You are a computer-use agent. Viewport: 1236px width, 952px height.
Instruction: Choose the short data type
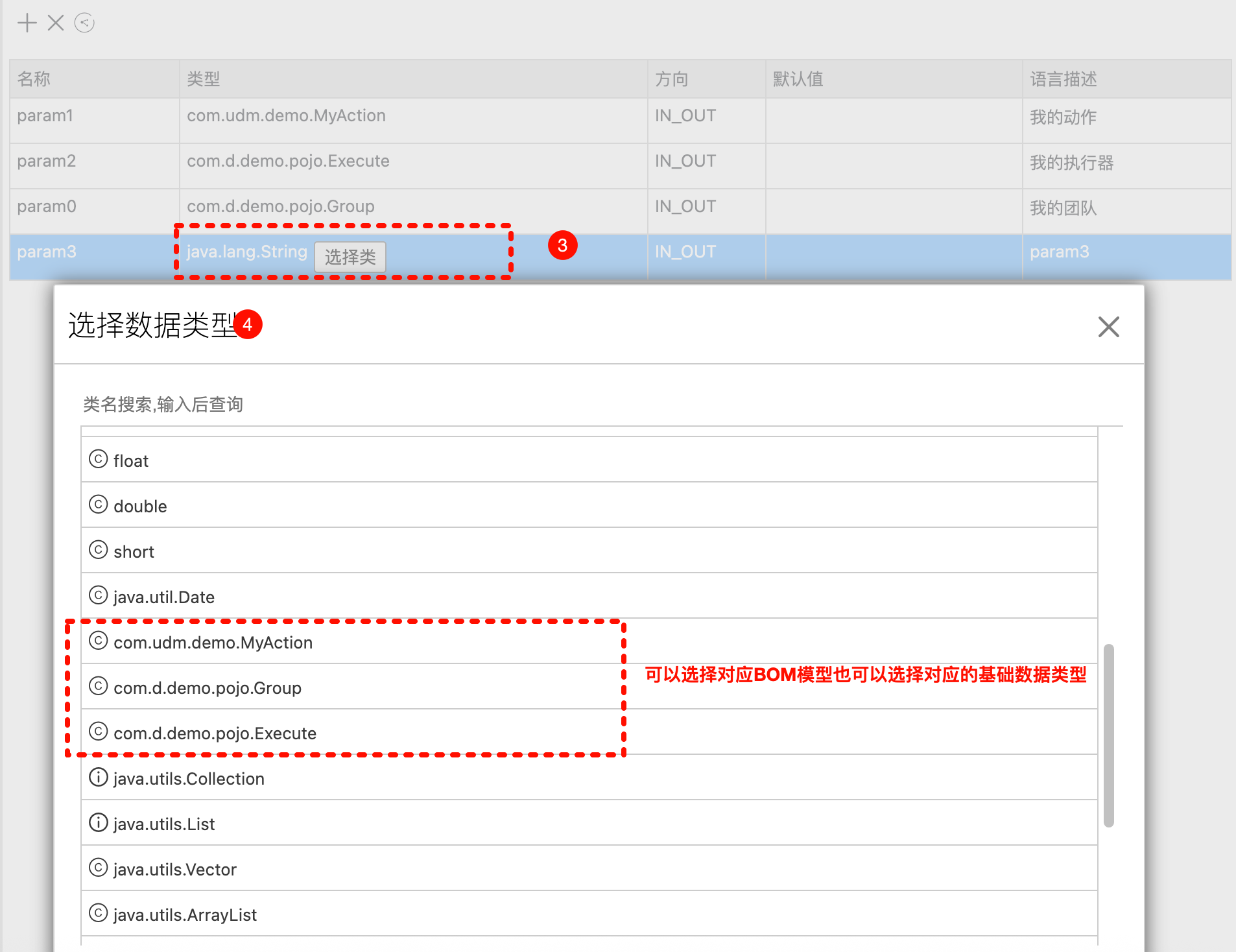(134, 552)
